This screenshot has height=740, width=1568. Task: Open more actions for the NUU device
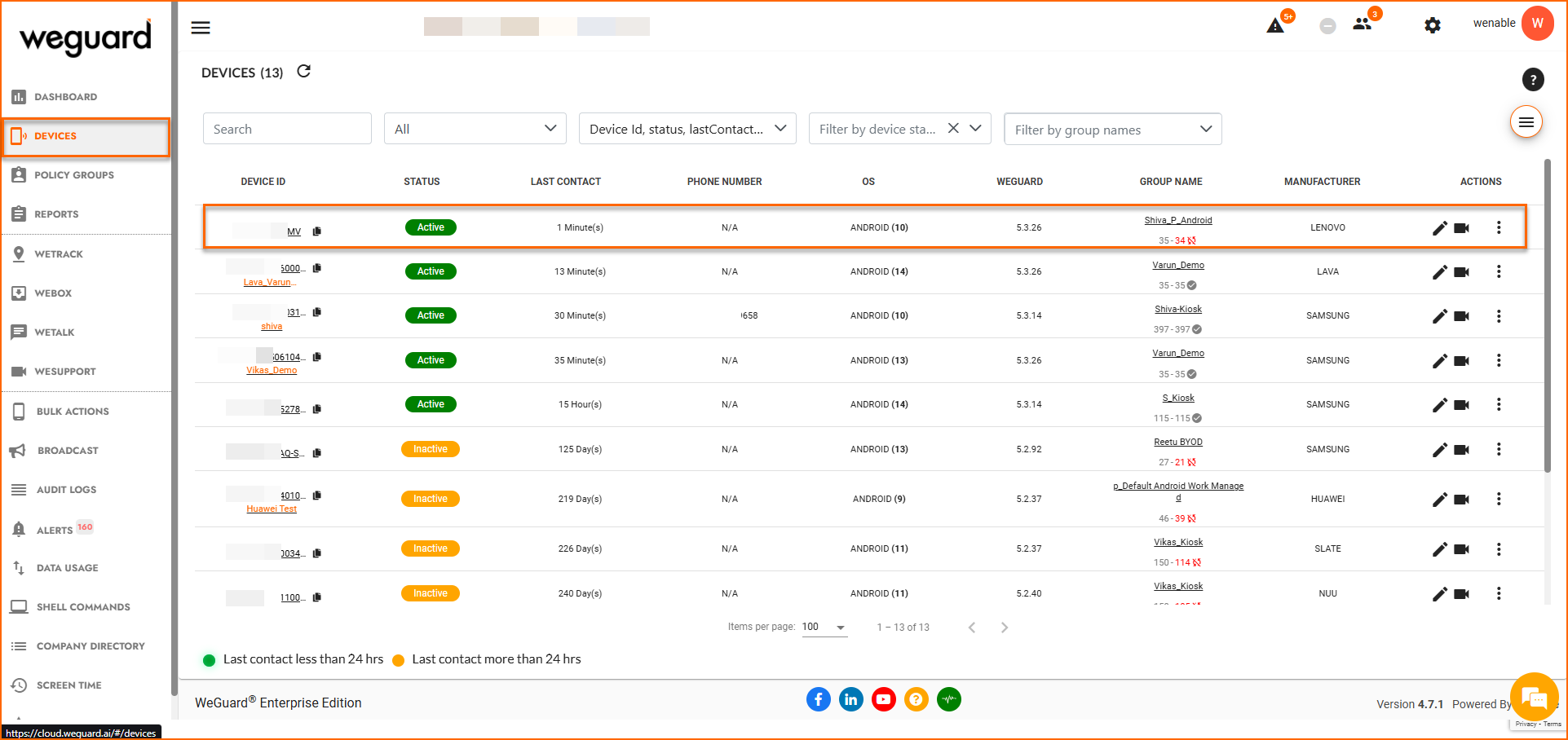(x=1499, y=593)
